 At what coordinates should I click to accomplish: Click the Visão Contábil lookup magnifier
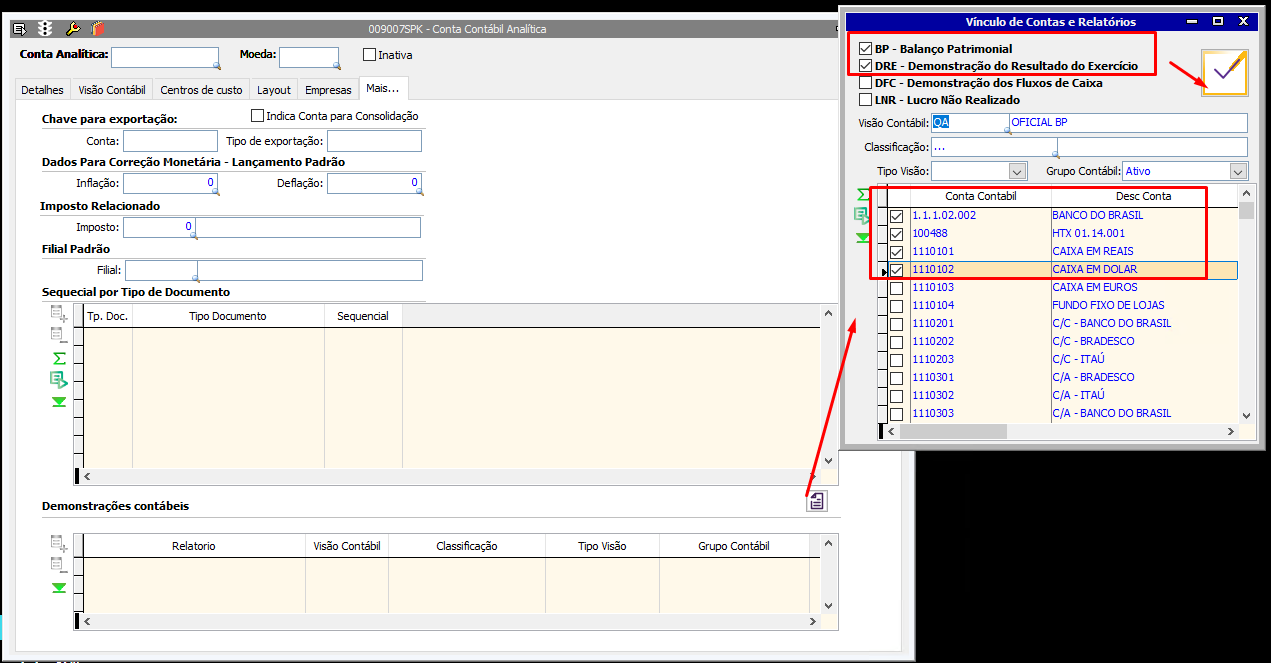pos(1007,130)
